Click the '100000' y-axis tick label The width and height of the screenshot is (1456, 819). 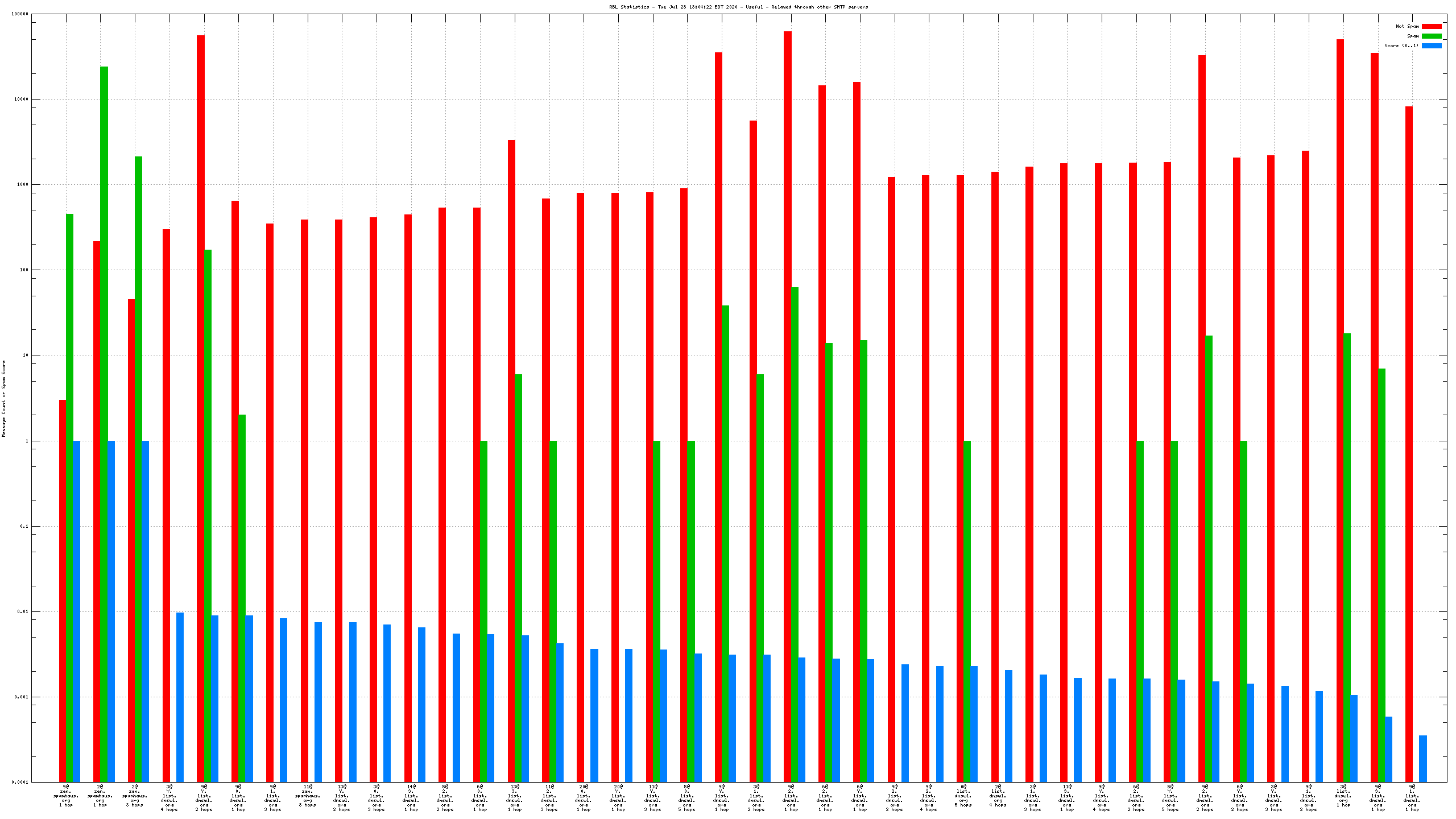click(x=20, y=14)
